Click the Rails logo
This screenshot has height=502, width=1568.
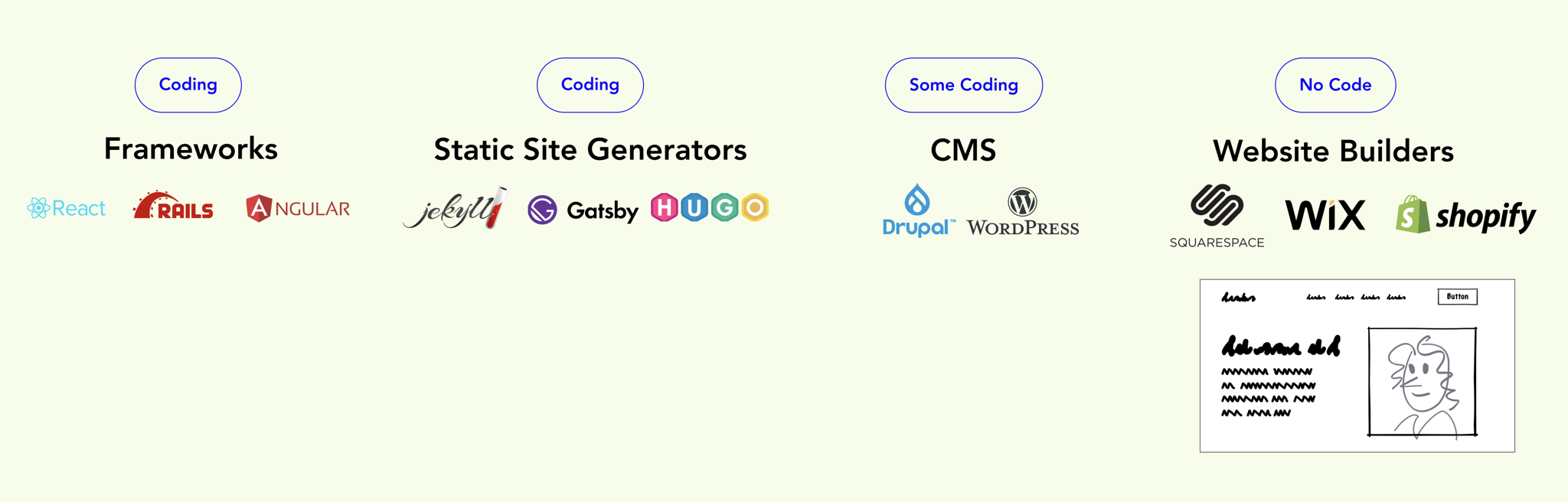[x=174, y=207]
